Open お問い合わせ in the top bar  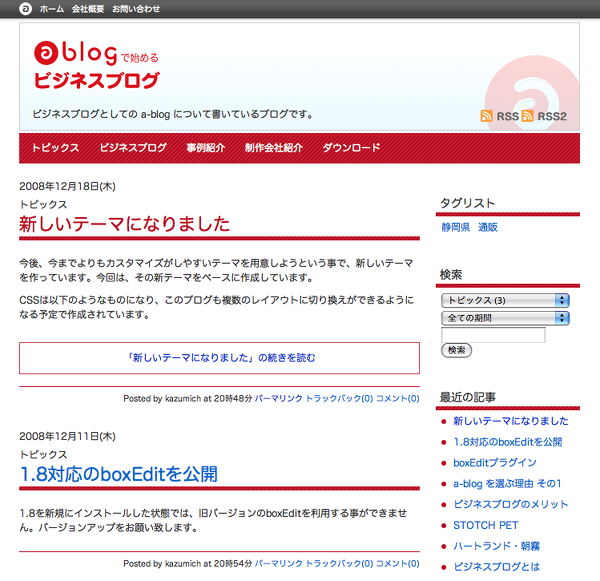tap(136, 9)
